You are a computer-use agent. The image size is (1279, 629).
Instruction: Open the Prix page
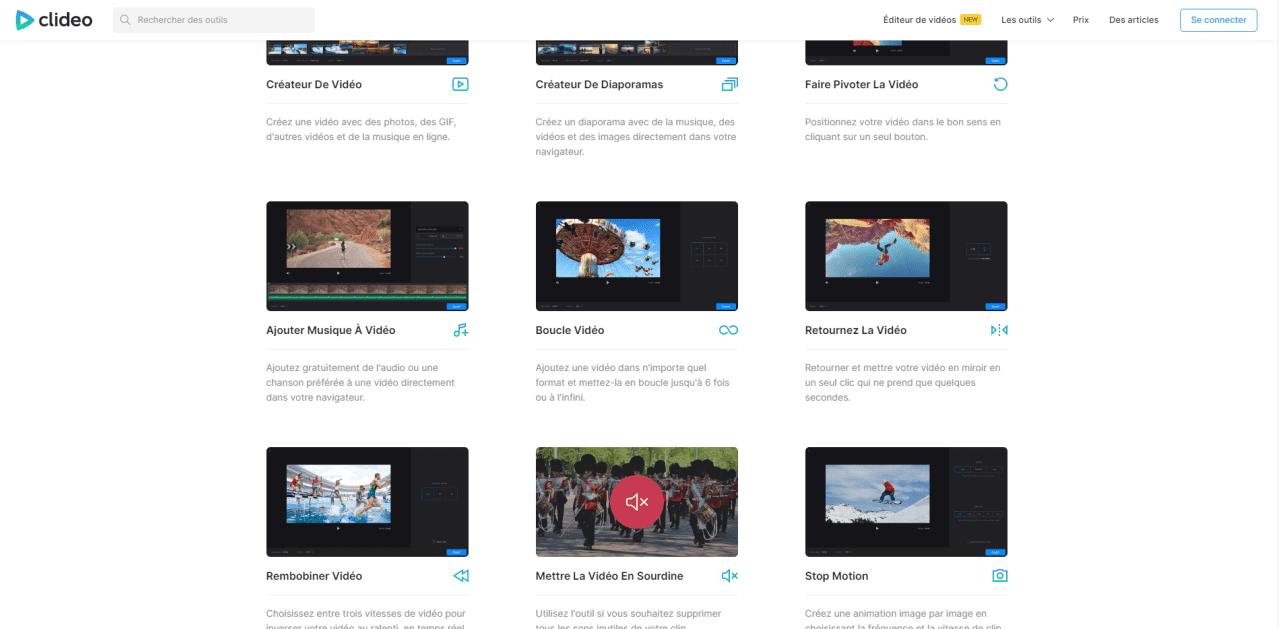[x=1080, y=19]
